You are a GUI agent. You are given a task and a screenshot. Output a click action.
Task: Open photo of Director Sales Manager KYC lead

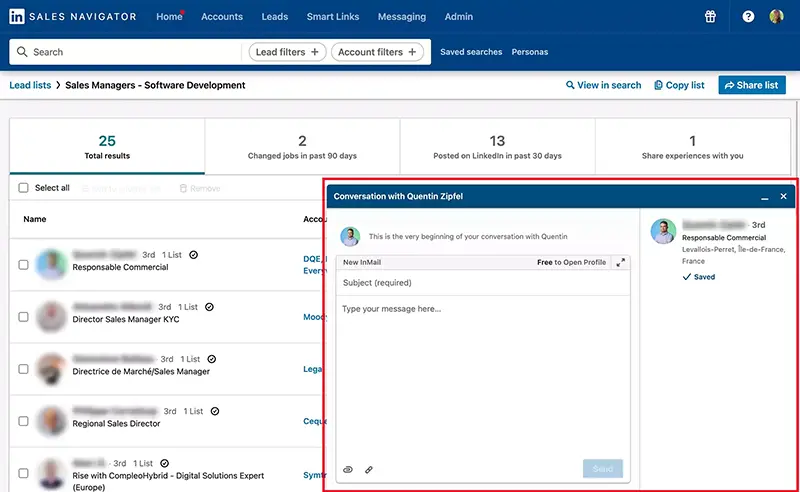coord(51,316)
